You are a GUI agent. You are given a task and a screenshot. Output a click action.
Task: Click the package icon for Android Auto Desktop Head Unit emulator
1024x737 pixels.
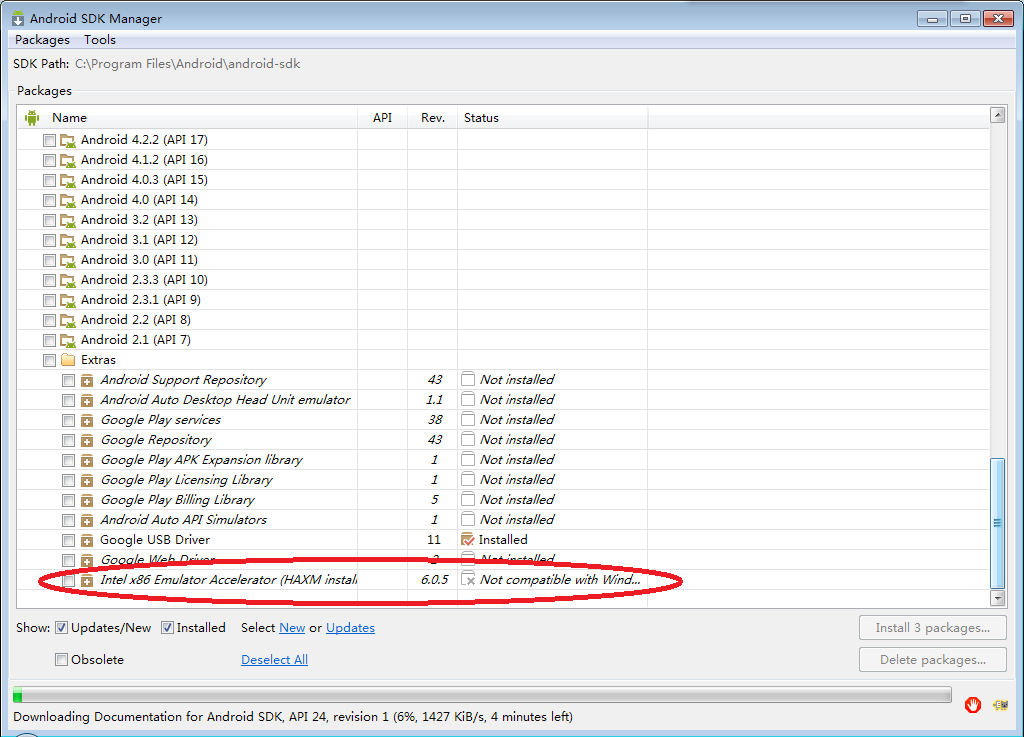[x=87, y=400]
